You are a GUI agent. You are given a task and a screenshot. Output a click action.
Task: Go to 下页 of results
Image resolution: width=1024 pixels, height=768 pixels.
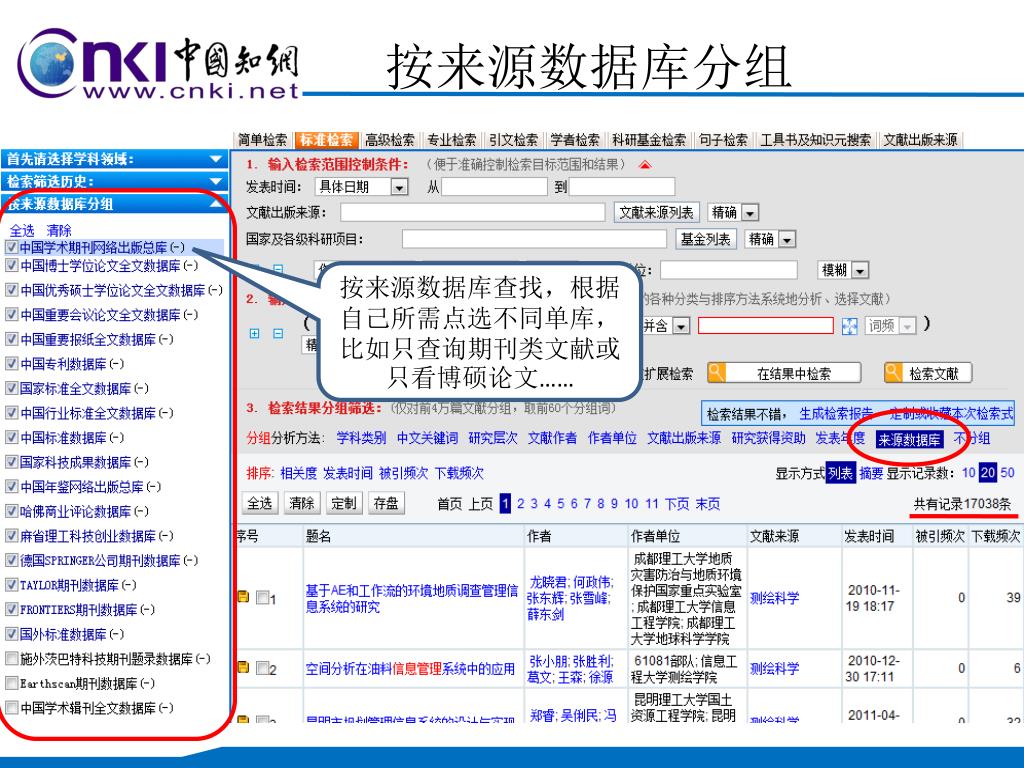pos(677,504)
